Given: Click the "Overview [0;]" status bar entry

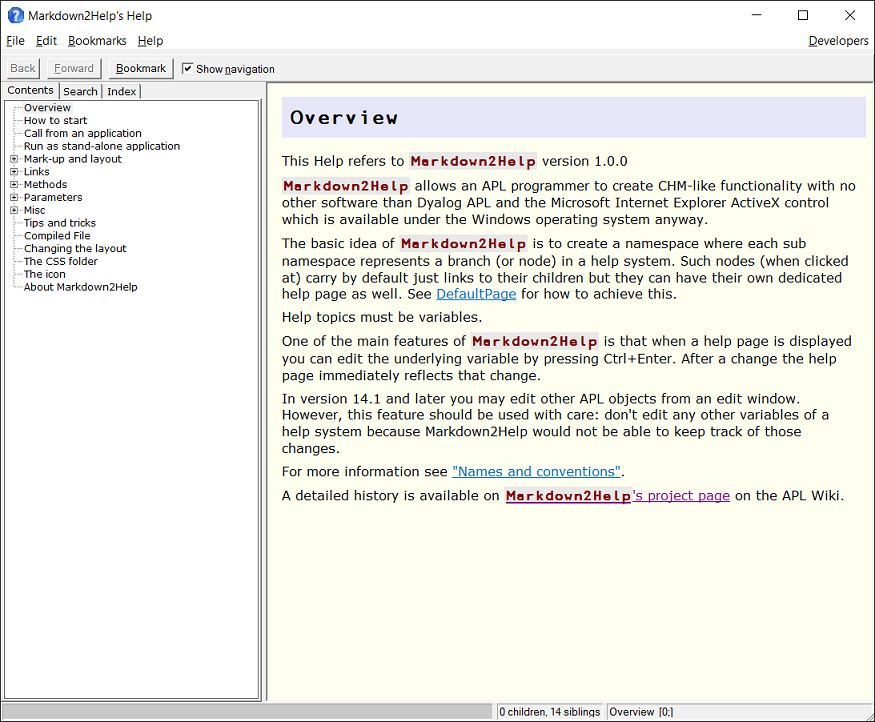Looking at the screenshot, I should [x=641, y=712].
